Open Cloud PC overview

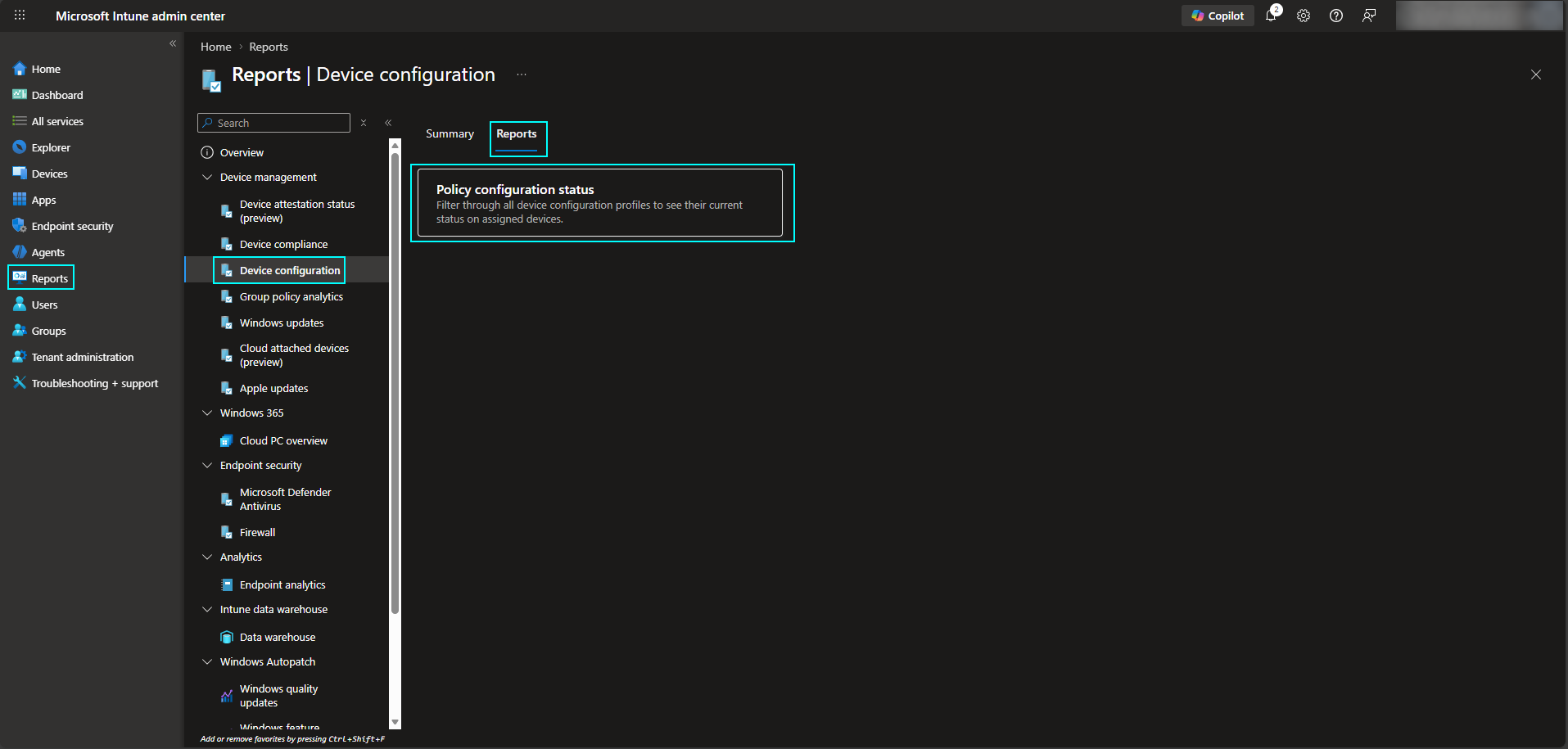[x=283, y=440]
